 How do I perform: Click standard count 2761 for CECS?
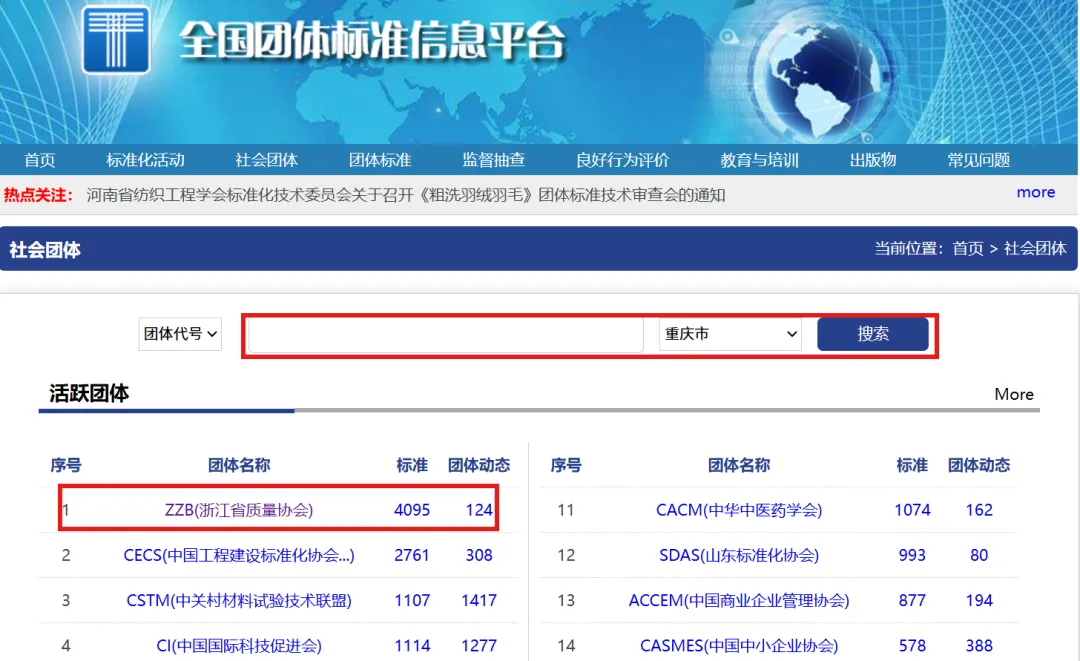412,555
